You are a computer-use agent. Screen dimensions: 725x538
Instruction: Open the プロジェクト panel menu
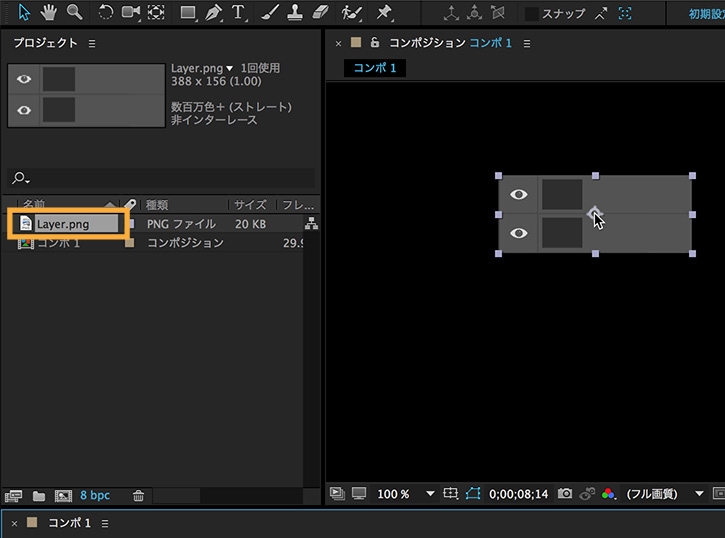click(x=92, y=44)
